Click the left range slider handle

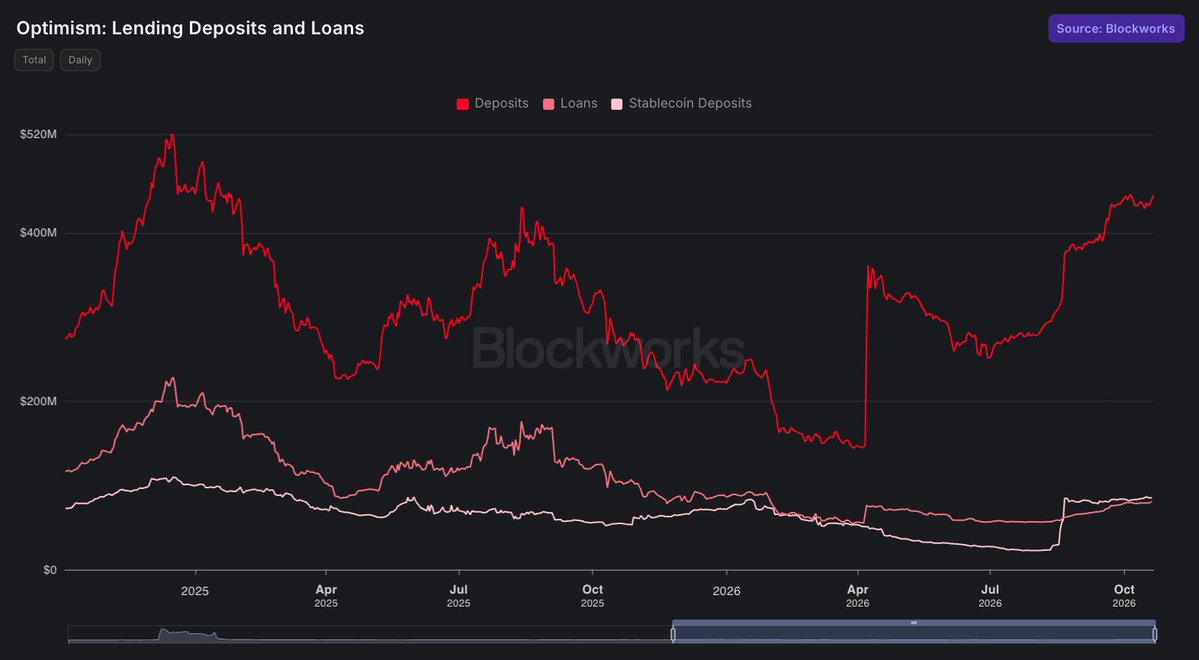673,634
